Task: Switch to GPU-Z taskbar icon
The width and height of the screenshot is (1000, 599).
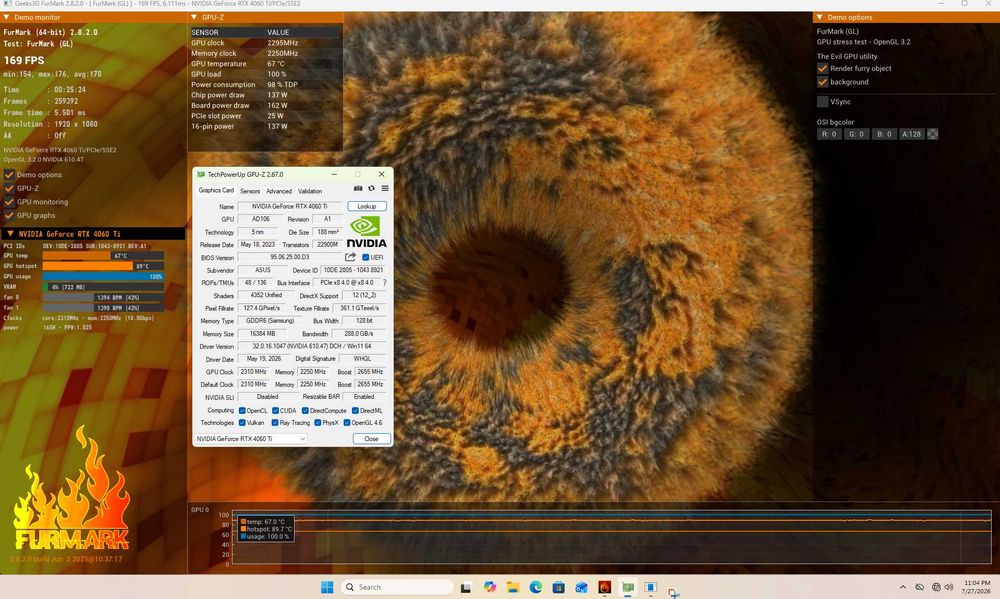Action: [x=628, y=587]
